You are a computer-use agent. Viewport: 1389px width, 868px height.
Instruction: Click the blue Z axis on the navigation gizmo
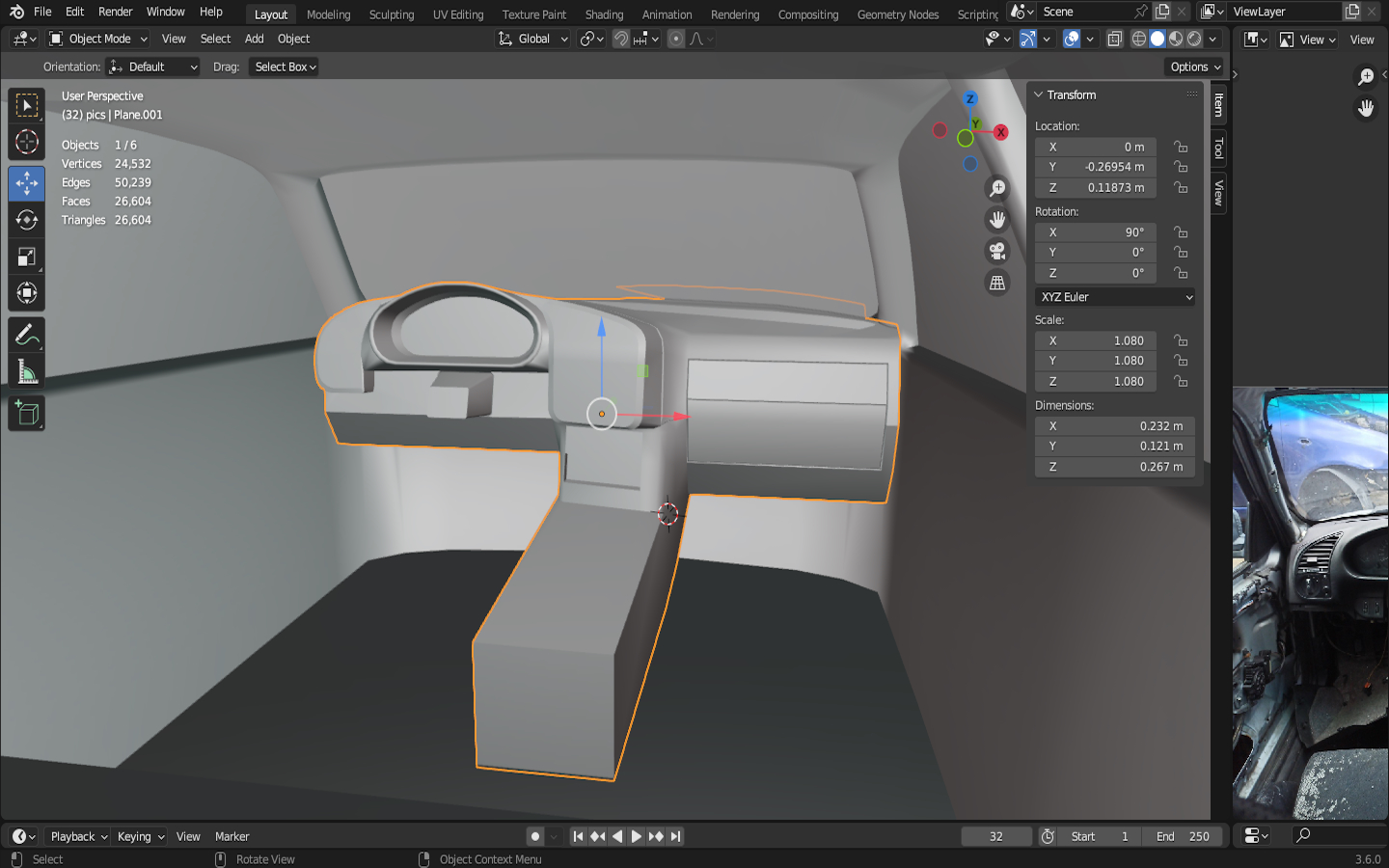click(970, 98)
